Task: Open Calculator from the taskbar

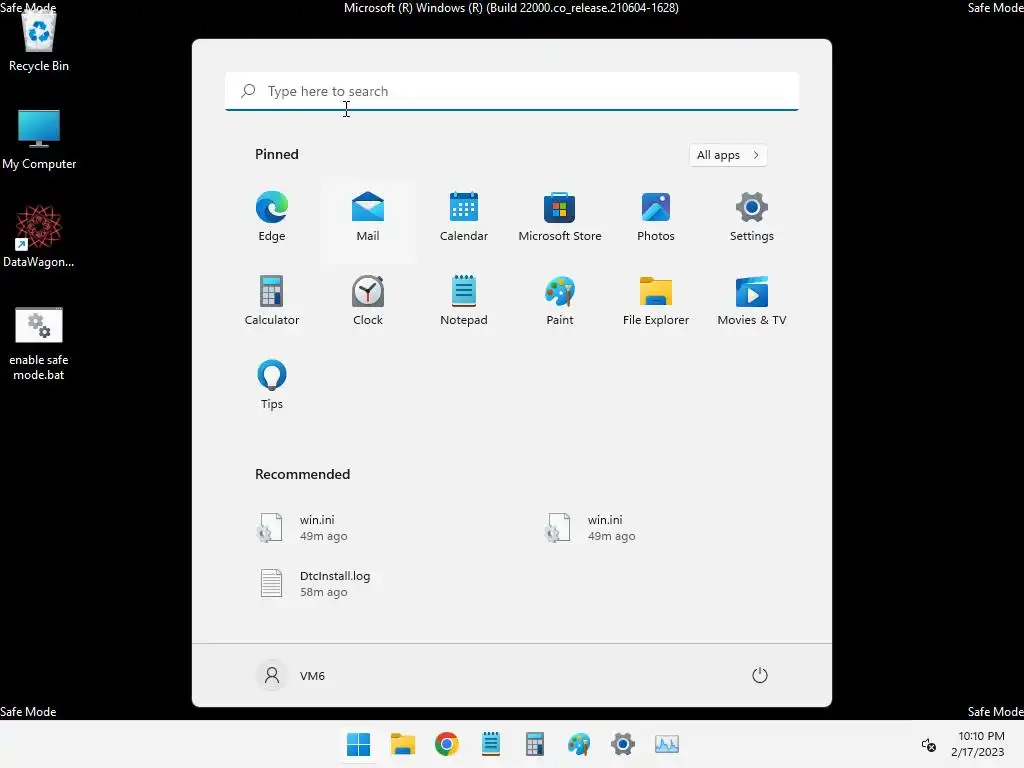Action: [535, 744]
